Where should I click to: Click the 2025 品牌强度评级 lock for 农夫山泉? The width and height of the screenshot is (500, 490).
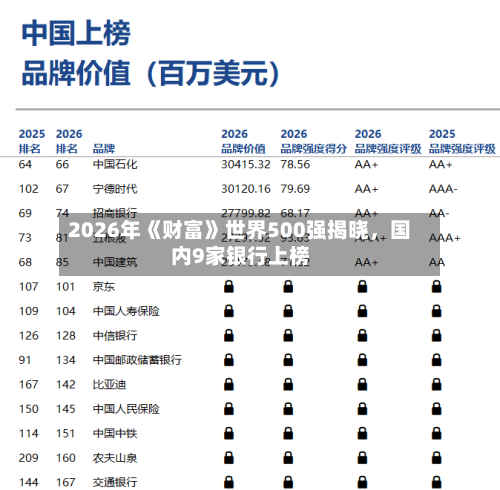pyautogui.click(x=436, y=458)
